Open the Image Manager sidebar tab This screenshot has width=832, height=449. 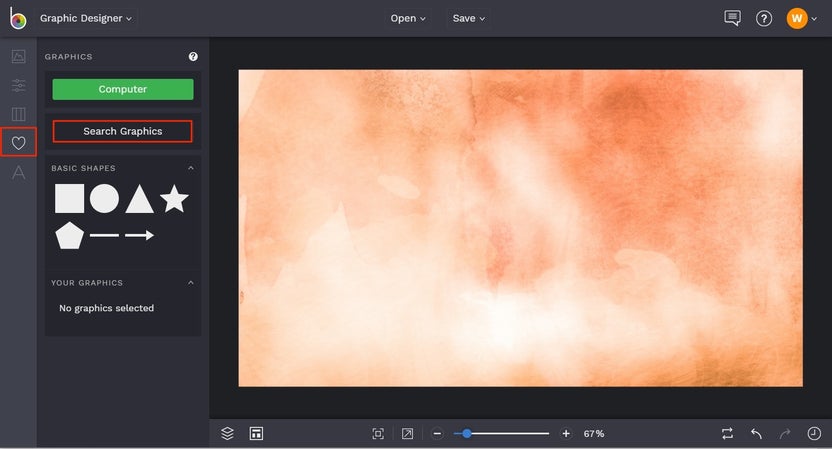click(19, 56)
